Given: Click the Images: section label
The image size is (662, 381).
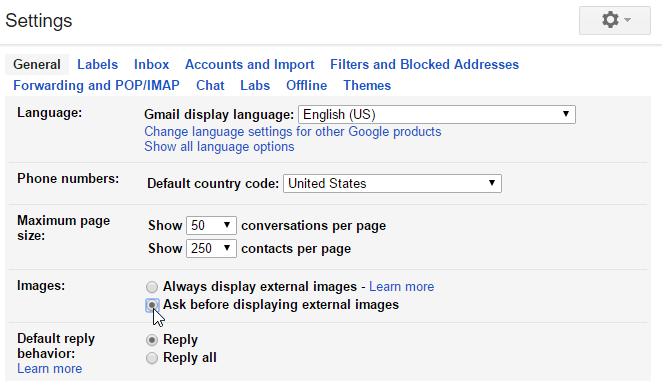Looking at the screenshot, I should (x=41, y=286).
